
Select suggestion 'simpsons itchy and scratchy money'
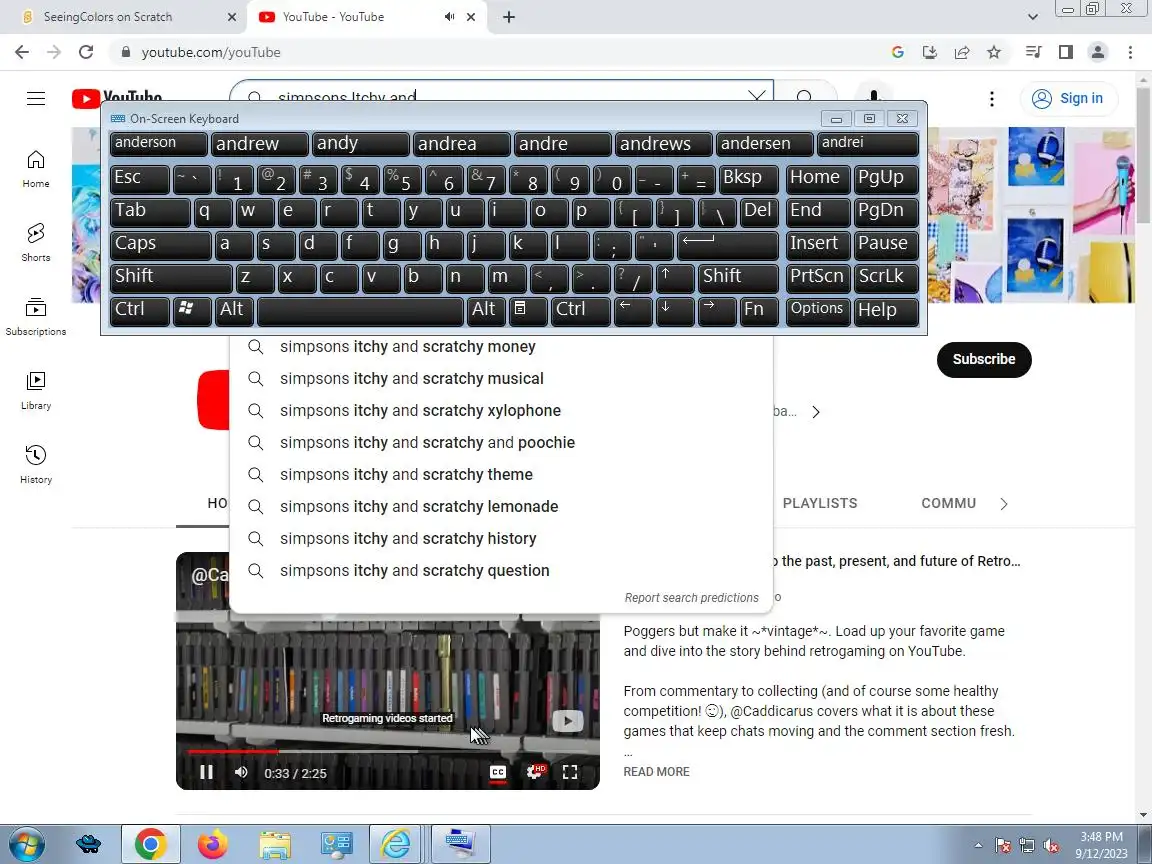(x=501, y=347)
